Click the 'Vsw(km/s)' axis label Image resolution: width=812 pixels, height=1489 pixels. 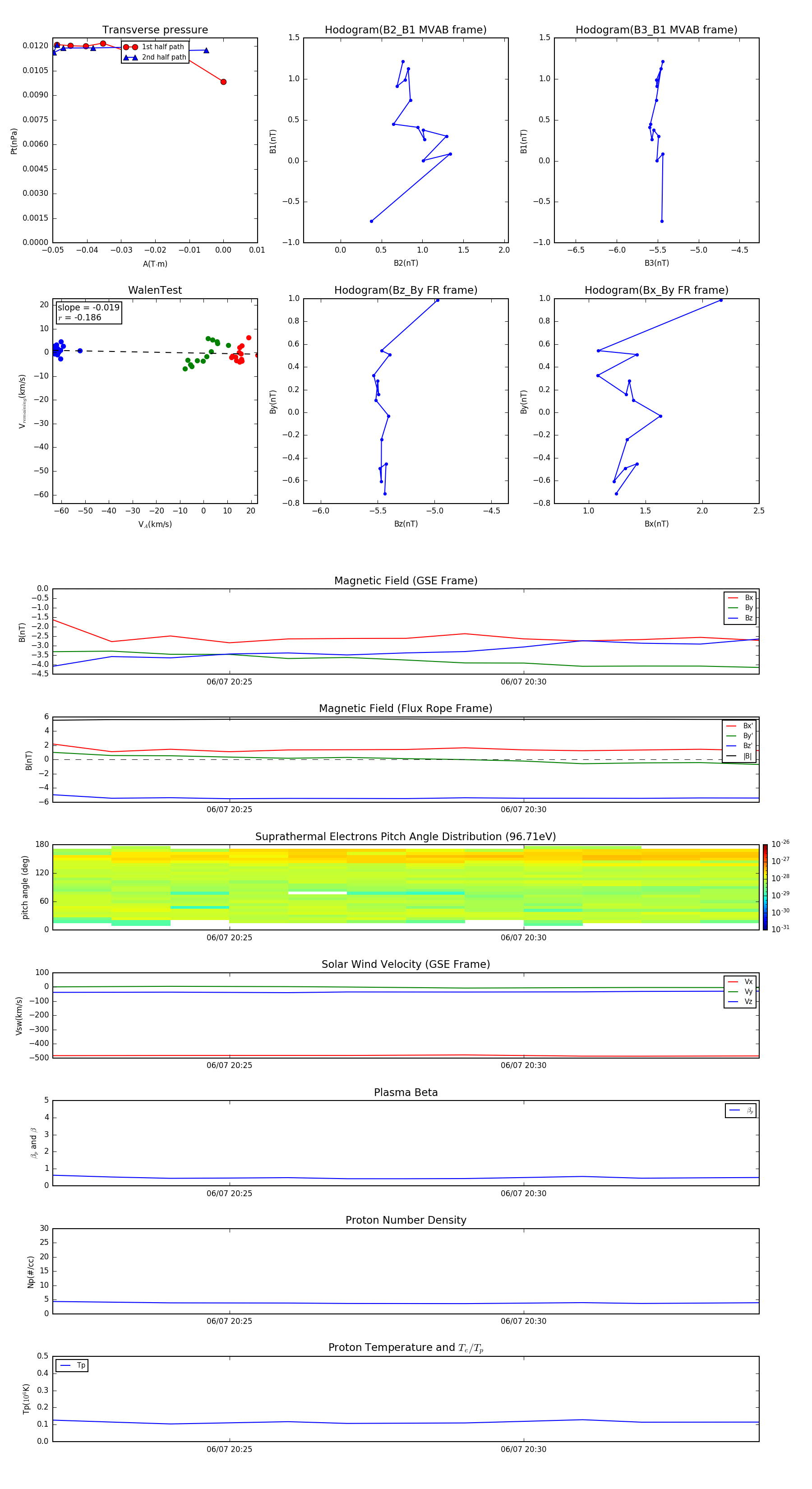click(x=18, y=1016)
